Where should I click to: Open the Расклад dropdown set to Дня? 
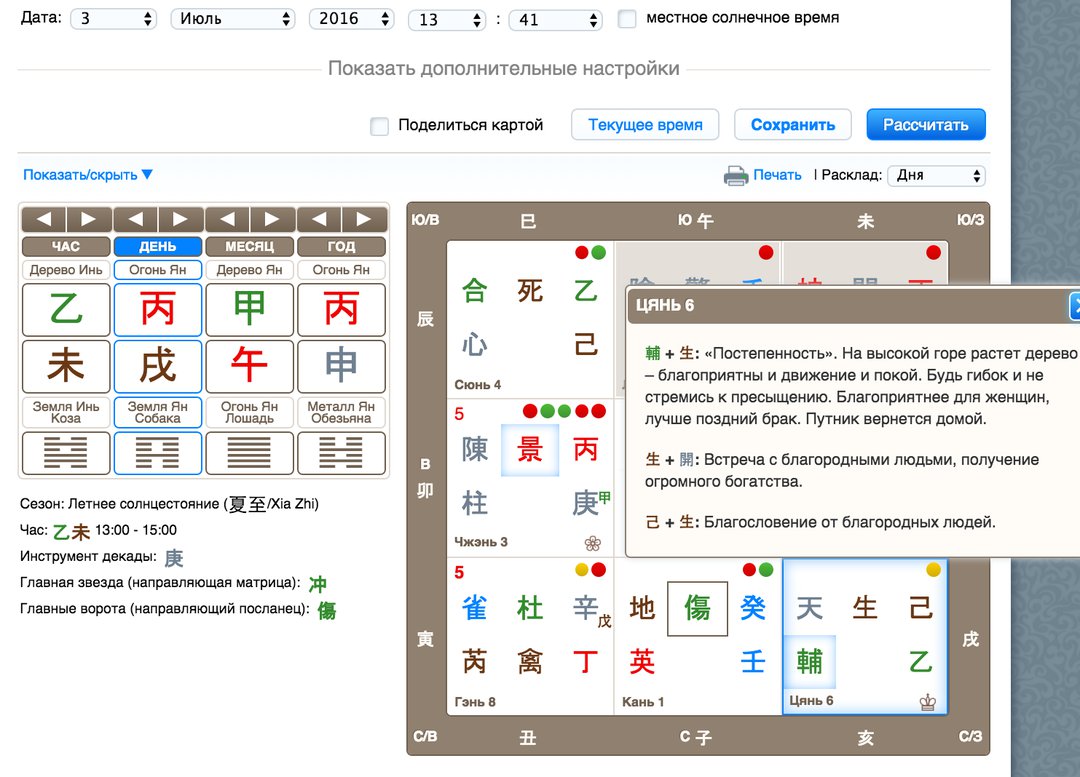936,175
